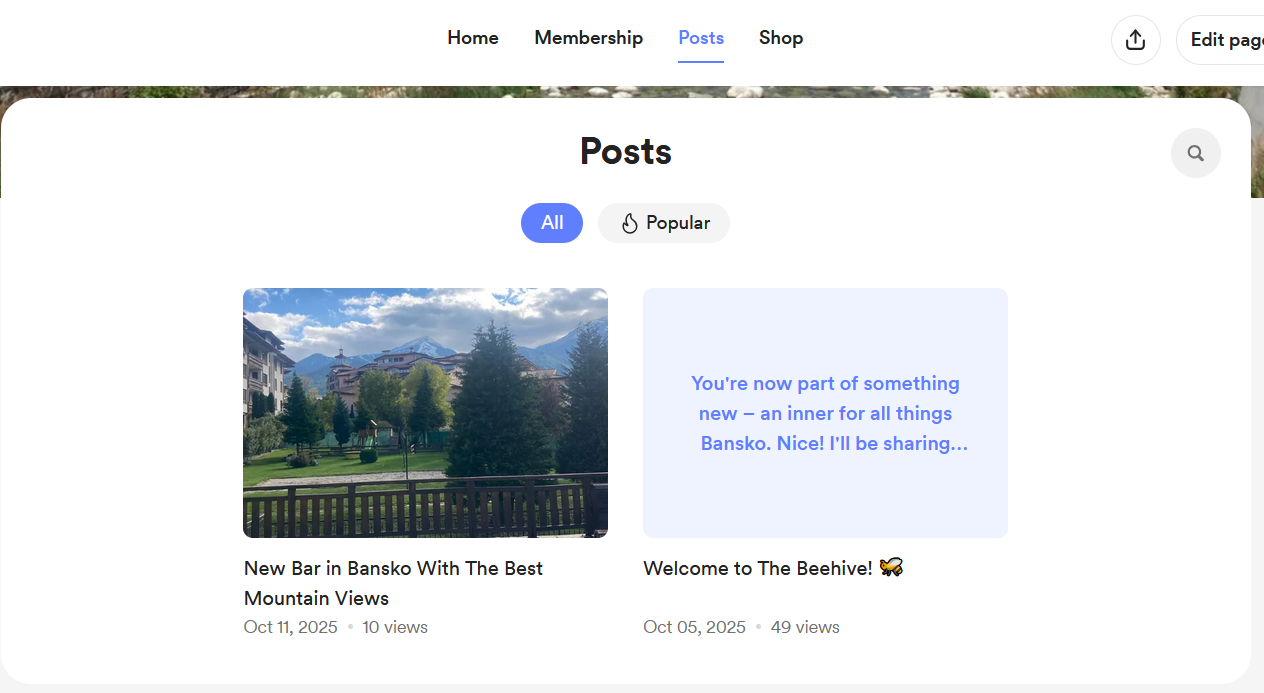The height and width of the screenshot is (693, 1264).
Task: Click the bee emoji after Beehive title
Action: click(x=891, y=567)
